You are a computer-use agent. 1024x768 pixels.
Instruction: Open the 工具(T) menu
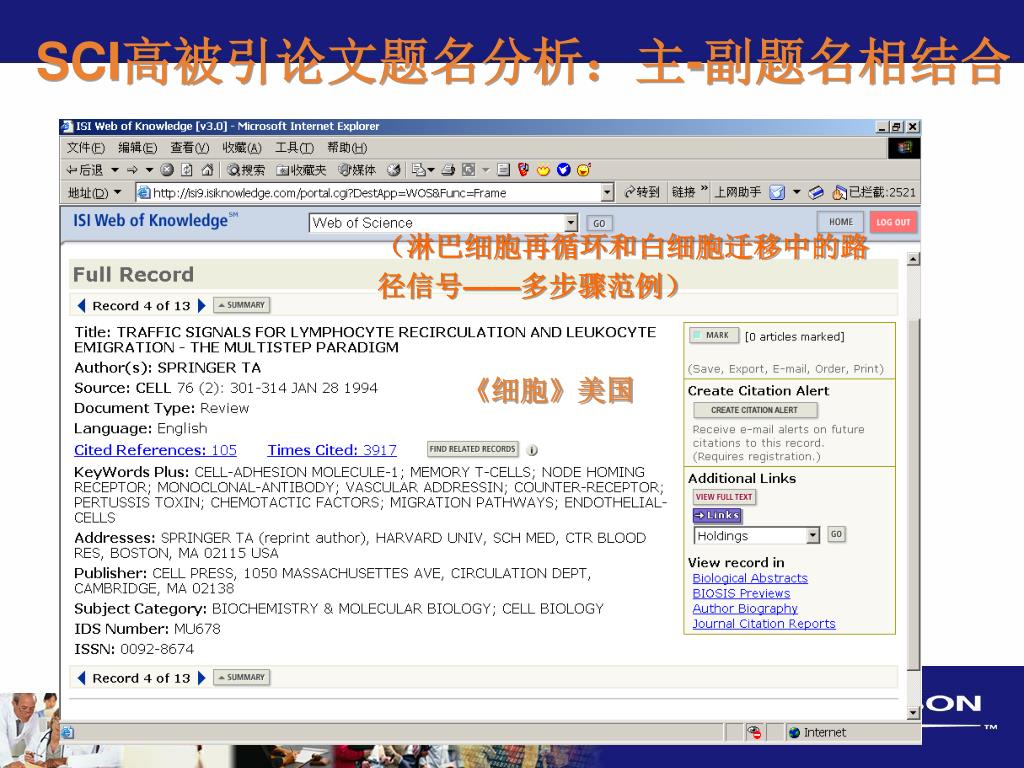point(294,148)
